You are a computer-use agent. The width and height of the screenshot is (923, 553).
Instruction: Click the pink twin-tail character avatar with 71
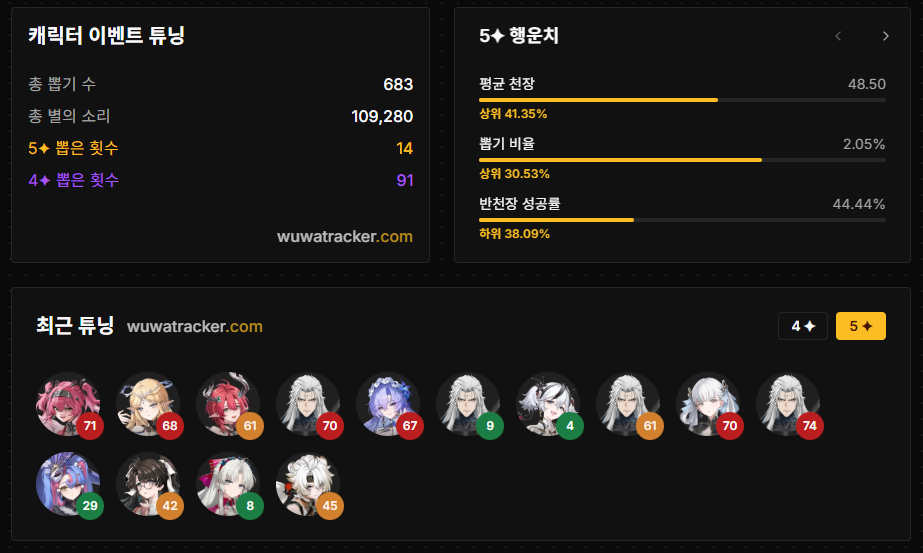[x=68, y=404]
